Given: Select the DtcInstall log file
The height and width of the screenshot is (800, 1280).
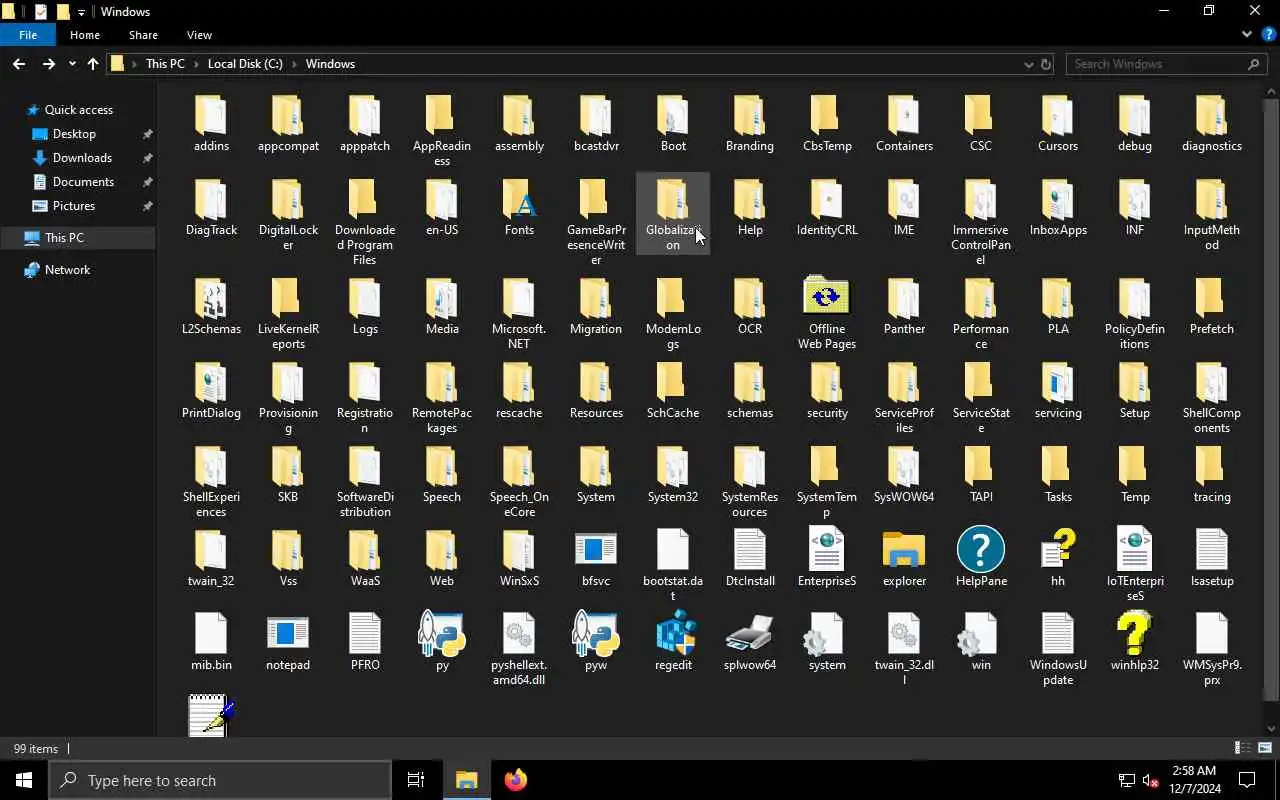Looking at the screenshot, I should (750, 550).
